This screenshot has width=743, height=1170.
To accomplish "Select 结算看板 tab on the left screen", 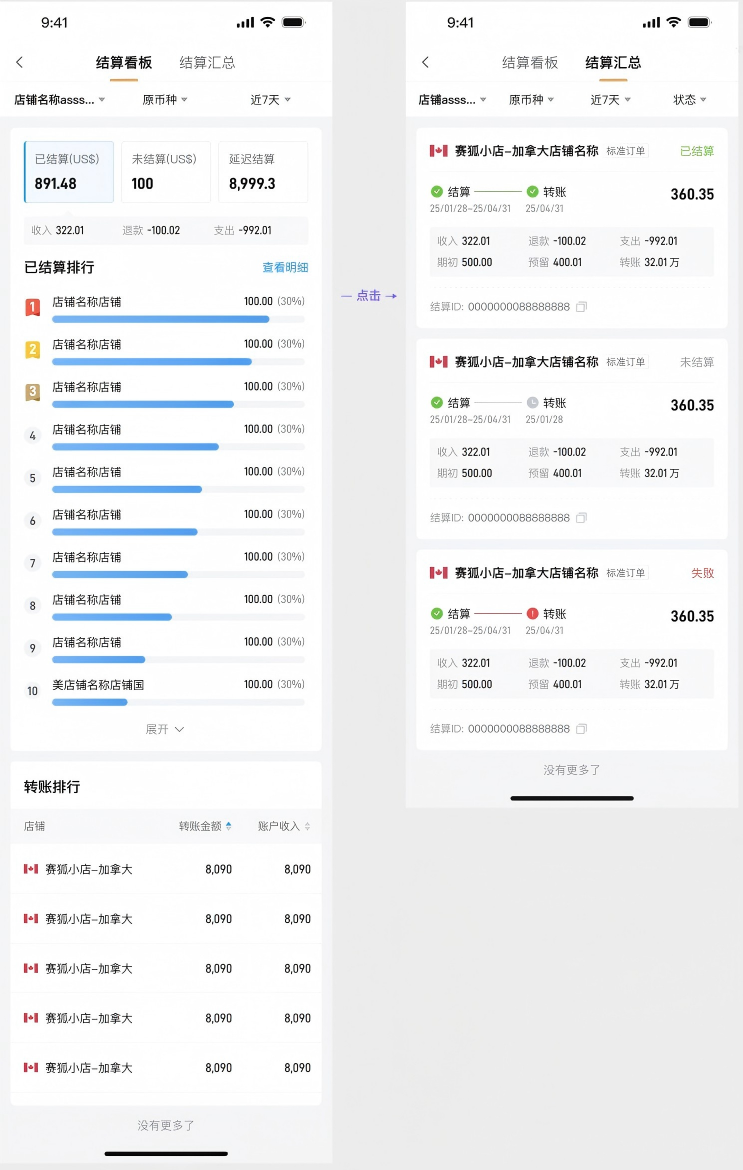I will (124, 63).
